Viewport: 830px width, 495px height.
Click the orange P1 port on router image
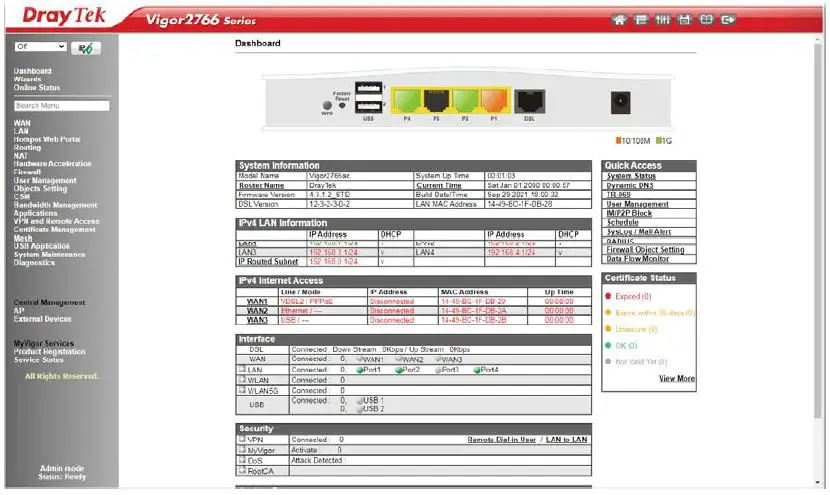[x=494, y=101]
